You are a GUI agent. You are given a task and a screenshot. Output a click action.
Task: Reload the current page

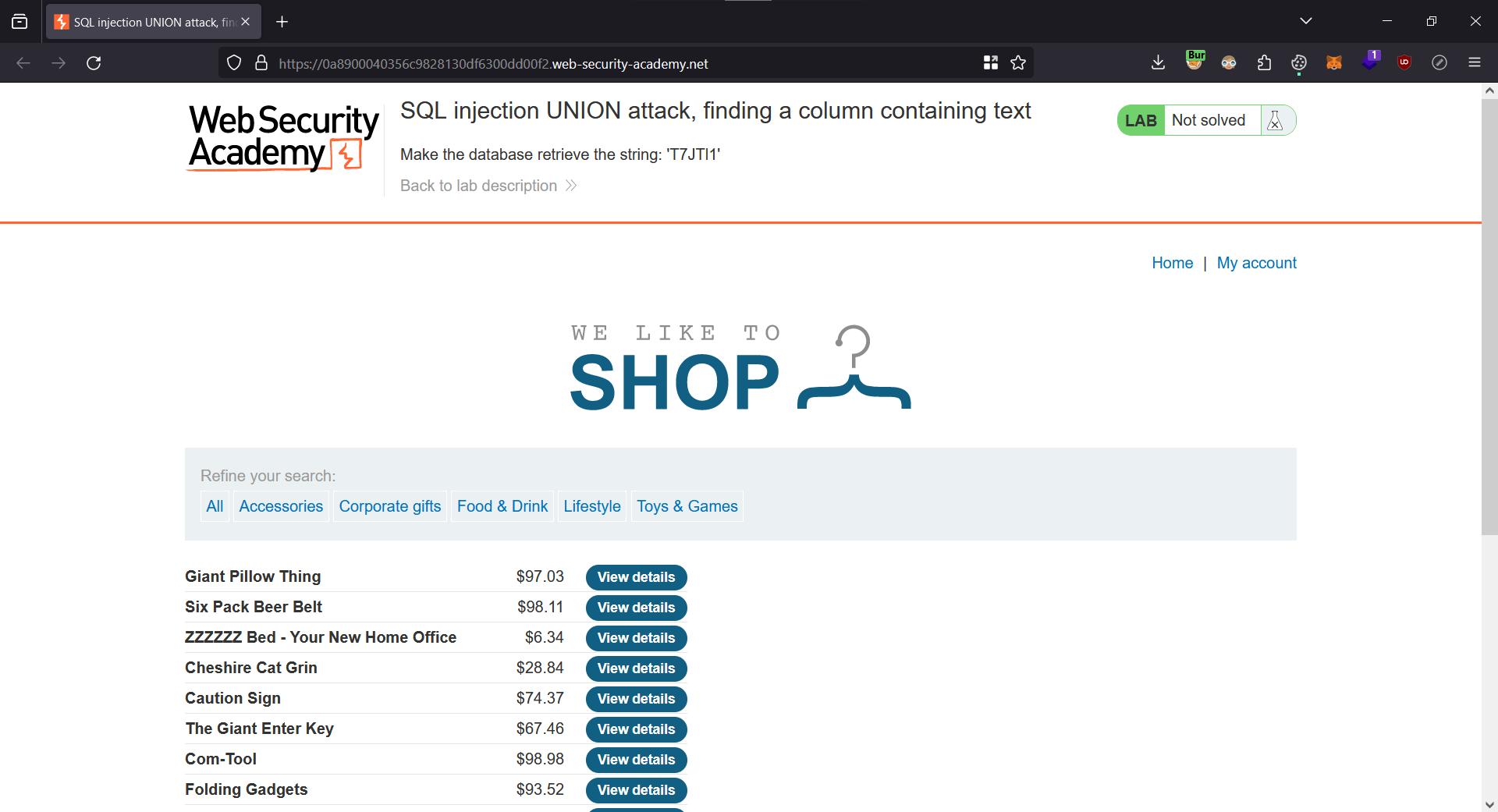click(94, 63)
